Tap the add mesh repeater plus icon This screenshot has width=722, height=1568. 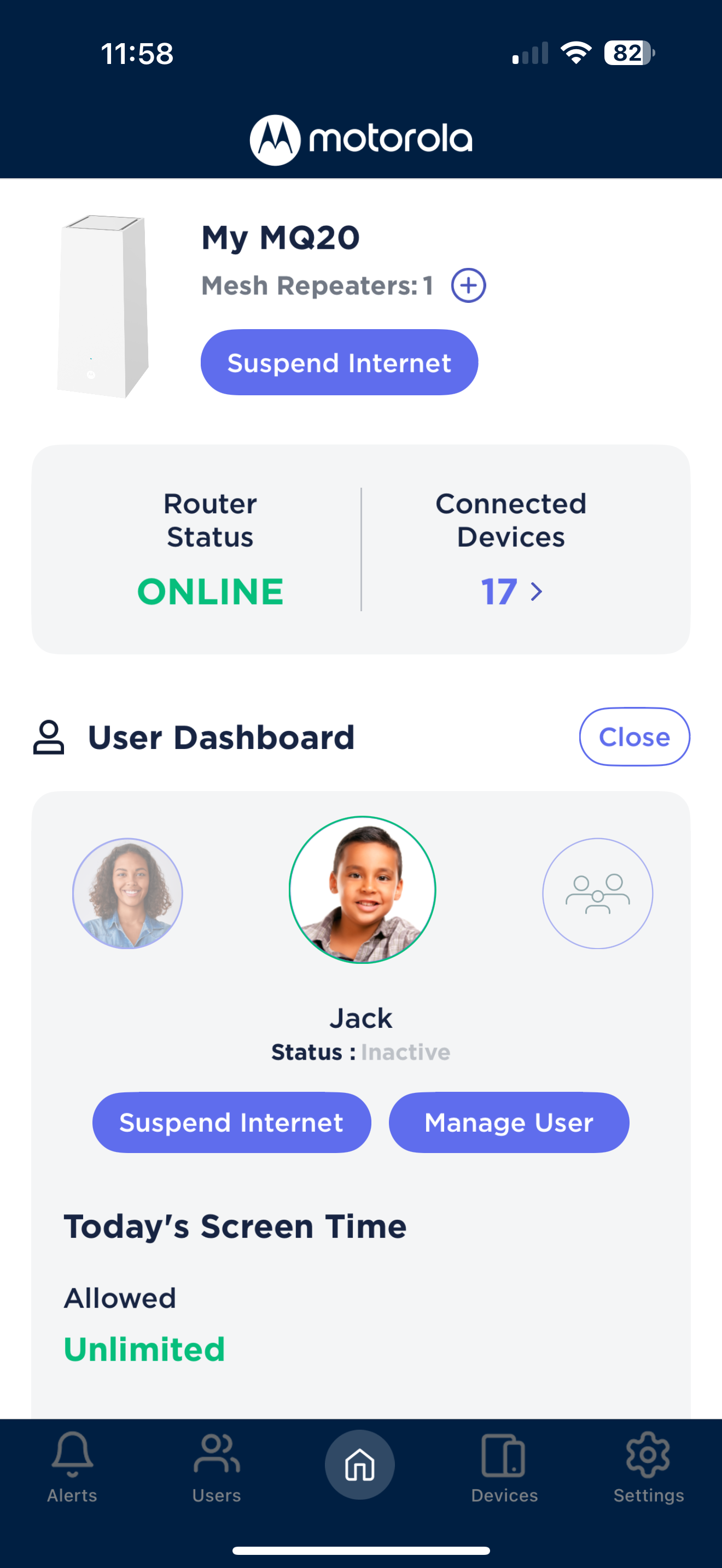[x=468, y=285]
